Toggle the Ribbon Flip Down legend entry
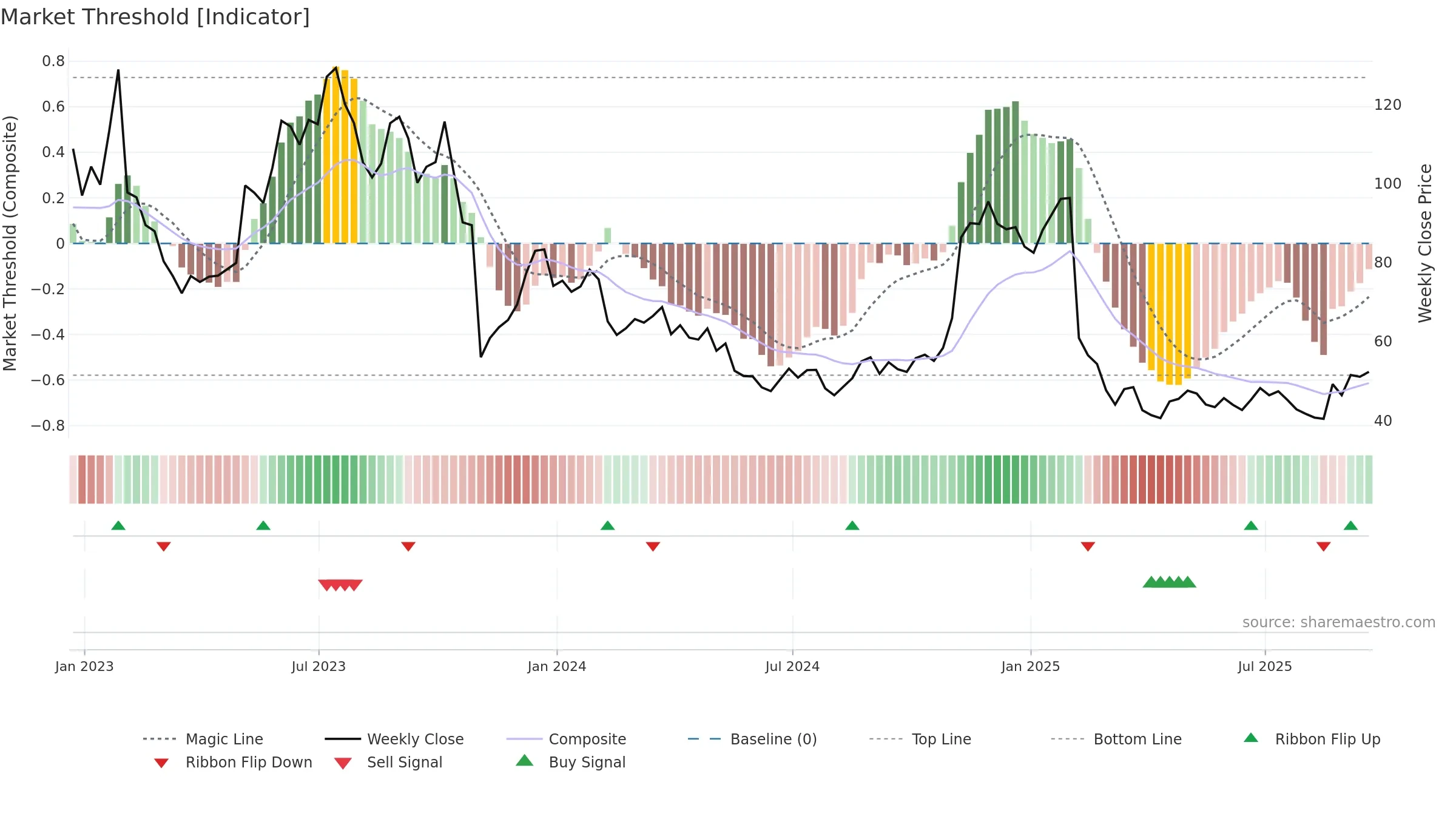The height and width of the screenshot is (819, 1456). pyautogui.click(x=234, y=762)
